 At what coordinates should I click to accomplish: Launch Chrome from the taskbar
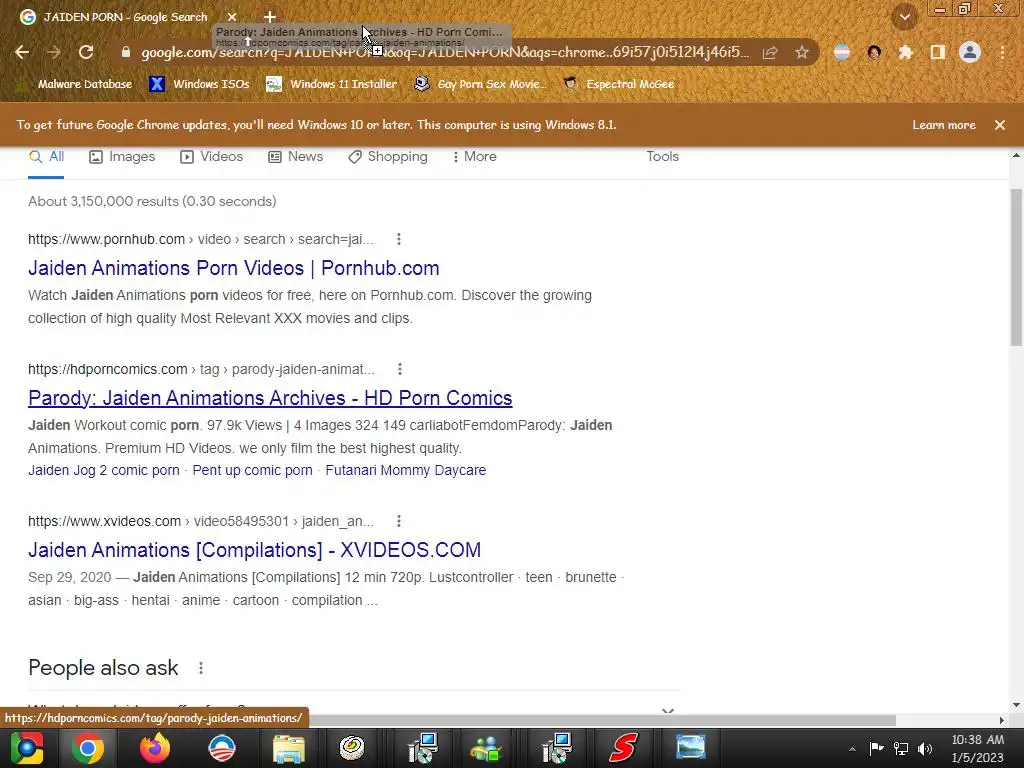[88, 748]
